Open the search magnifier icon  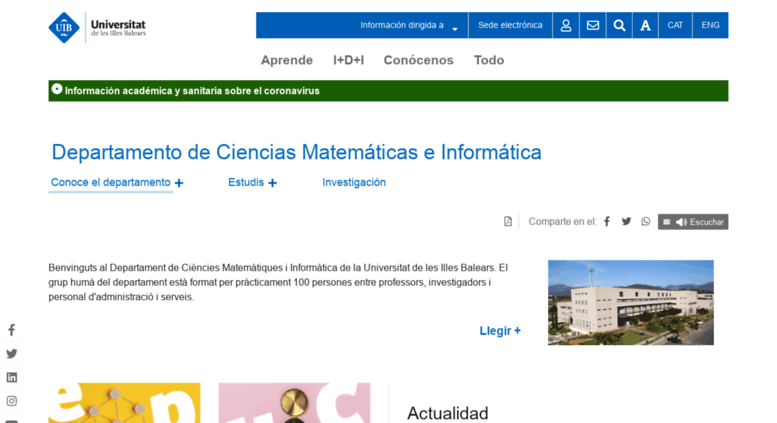[x=619, y=25]
